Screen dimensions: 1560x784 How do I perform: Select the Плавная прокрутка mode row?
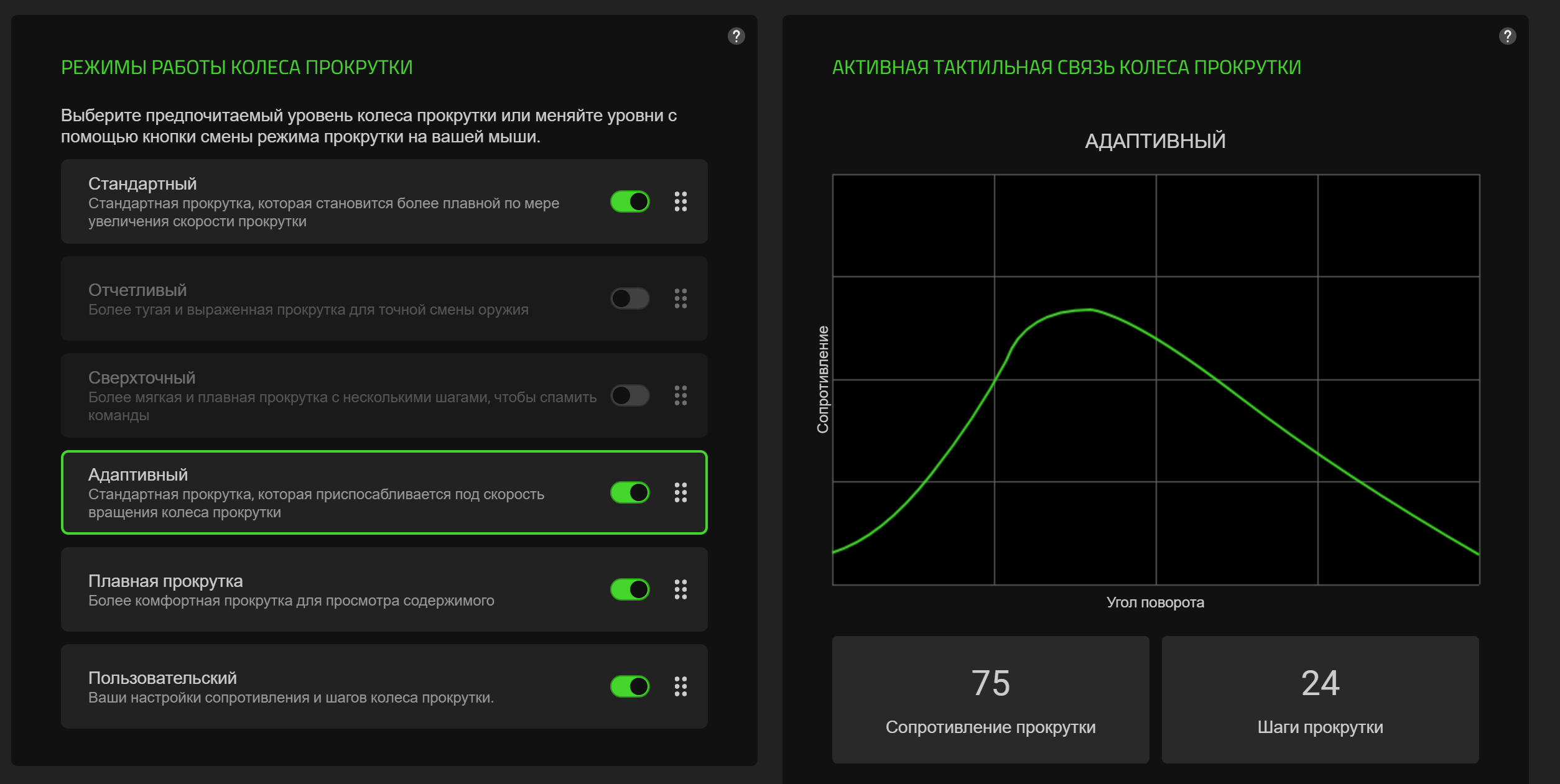coord(384,589)
